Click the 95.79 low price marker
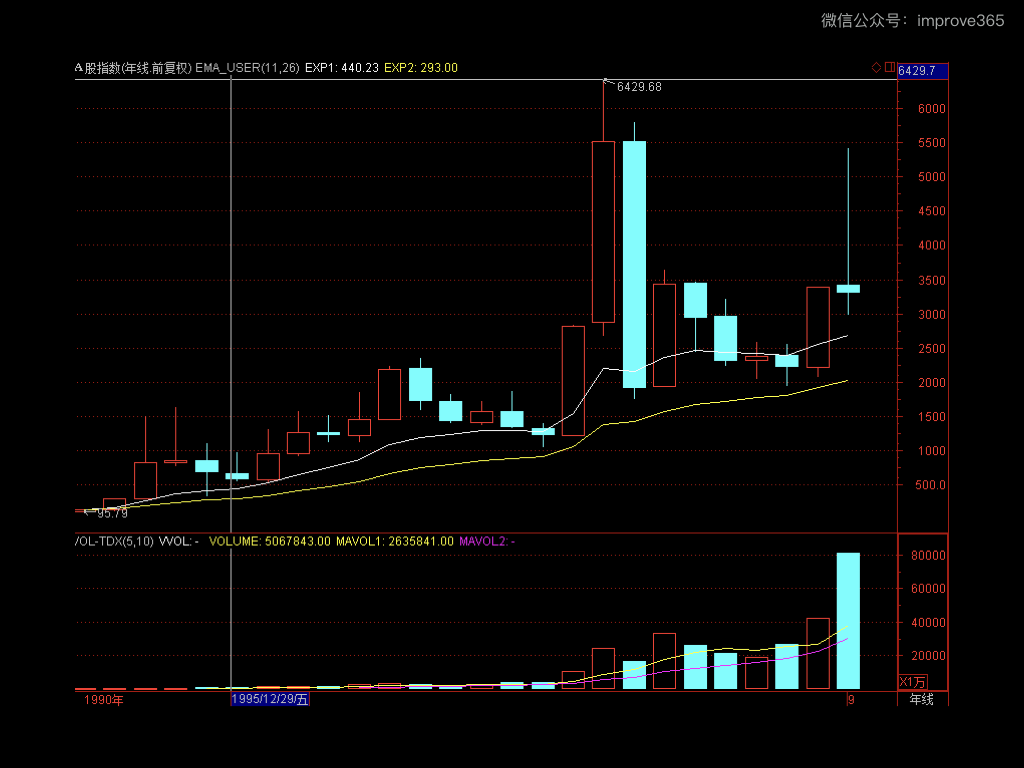This screenshot has height=768, width=1024. coord(112,513)
